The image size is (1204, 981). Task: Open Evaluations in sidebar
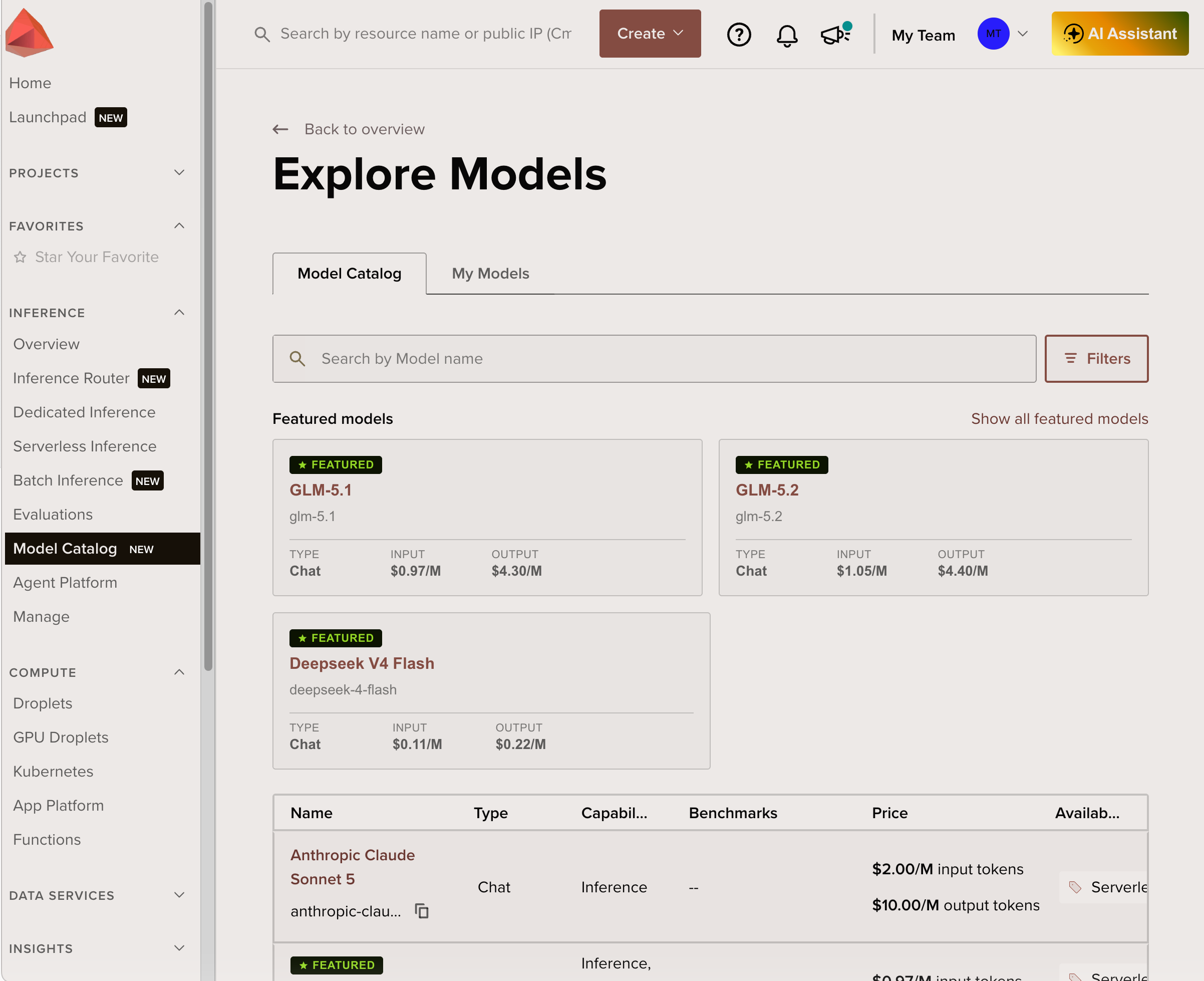53,514
